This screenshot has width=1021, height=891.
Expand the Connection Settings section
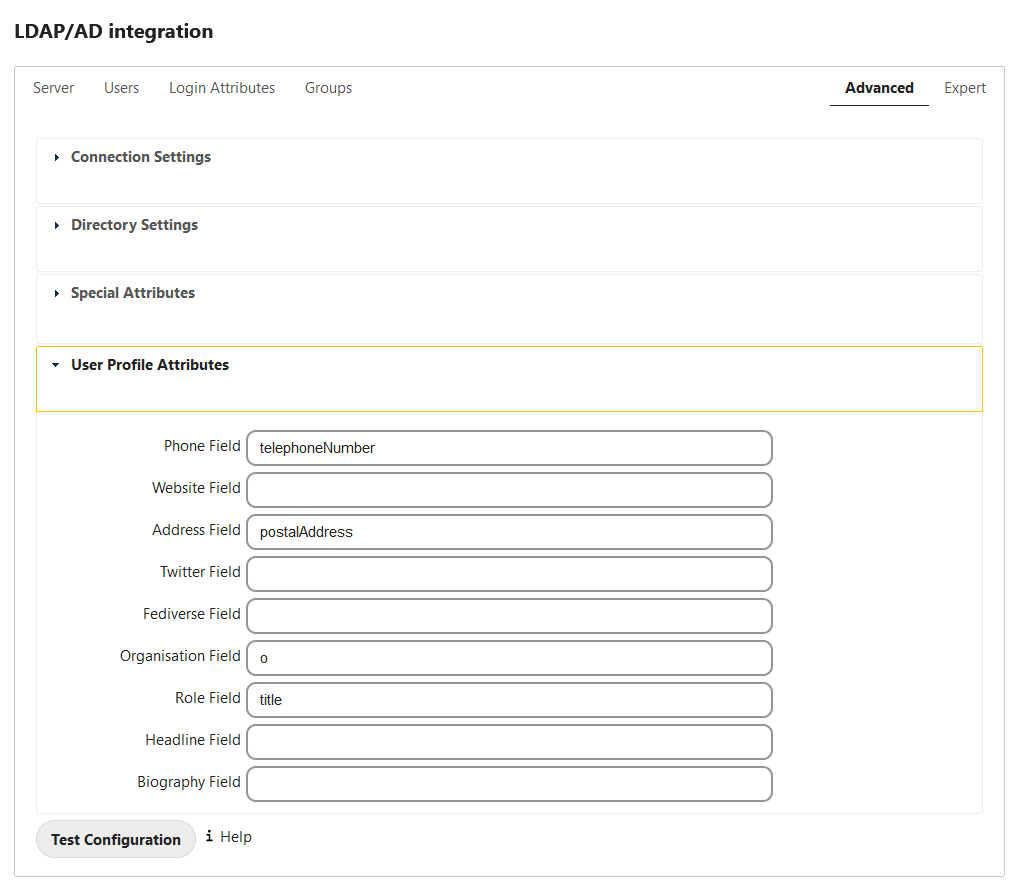tap(140, 157)
